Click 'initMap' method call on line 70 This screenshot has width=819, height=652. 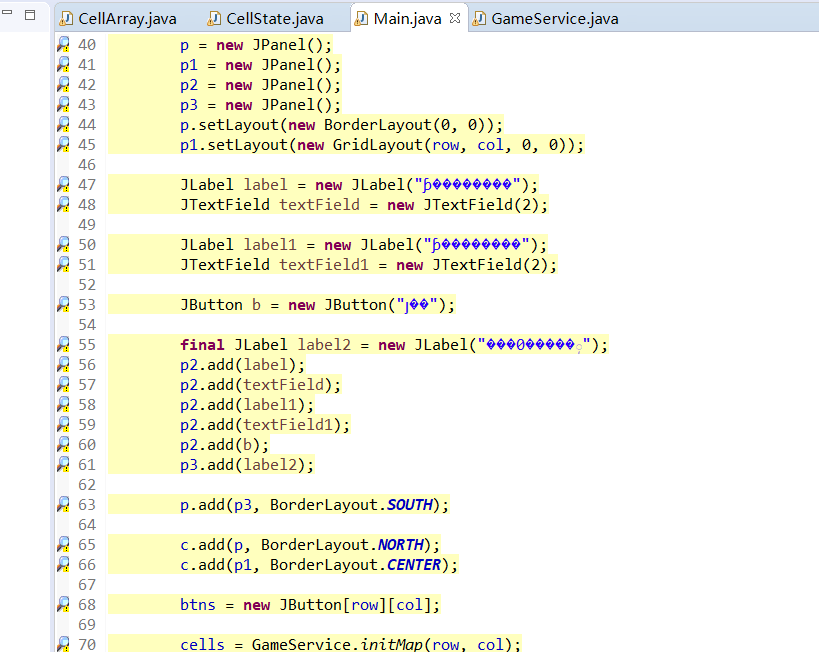pos(391,645)
